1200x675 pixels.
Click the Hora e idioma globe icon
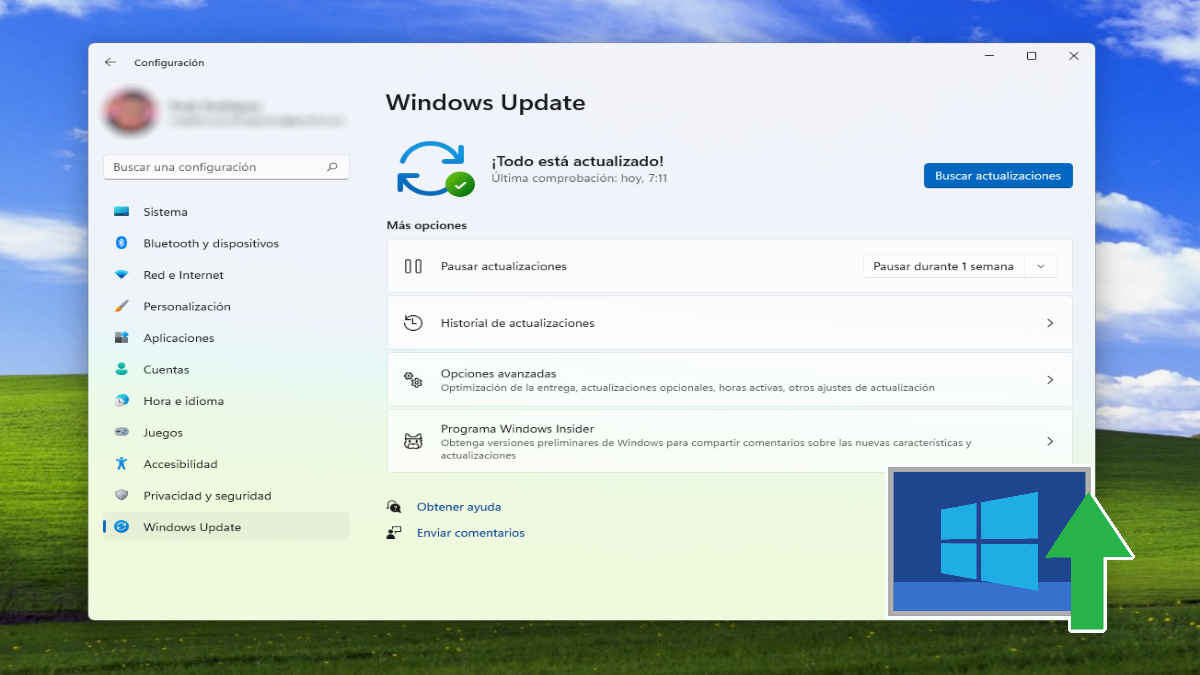point(121,401)
